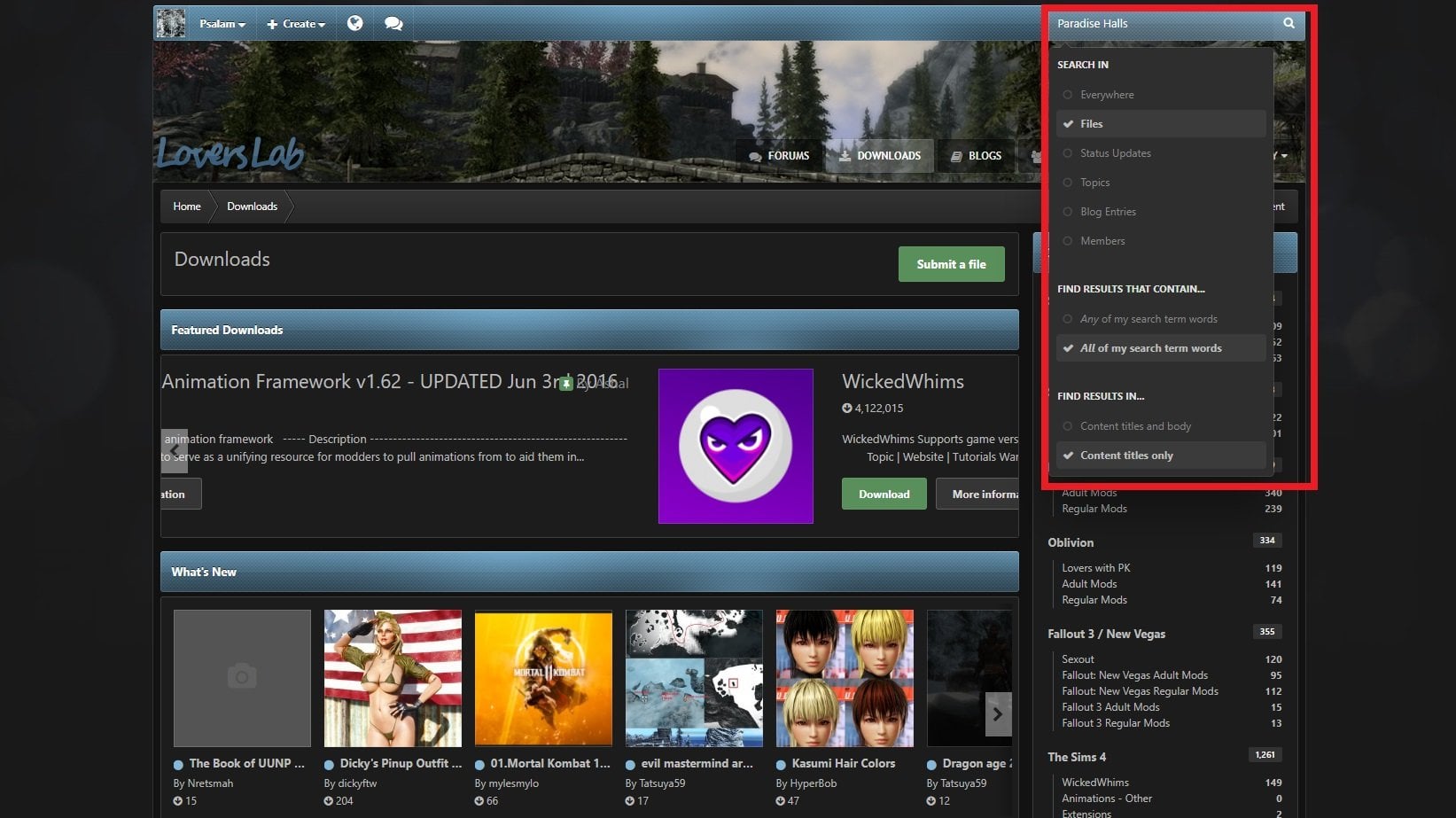Choose Any of my search term words
1456x818 pixels.
[1160, 319]
